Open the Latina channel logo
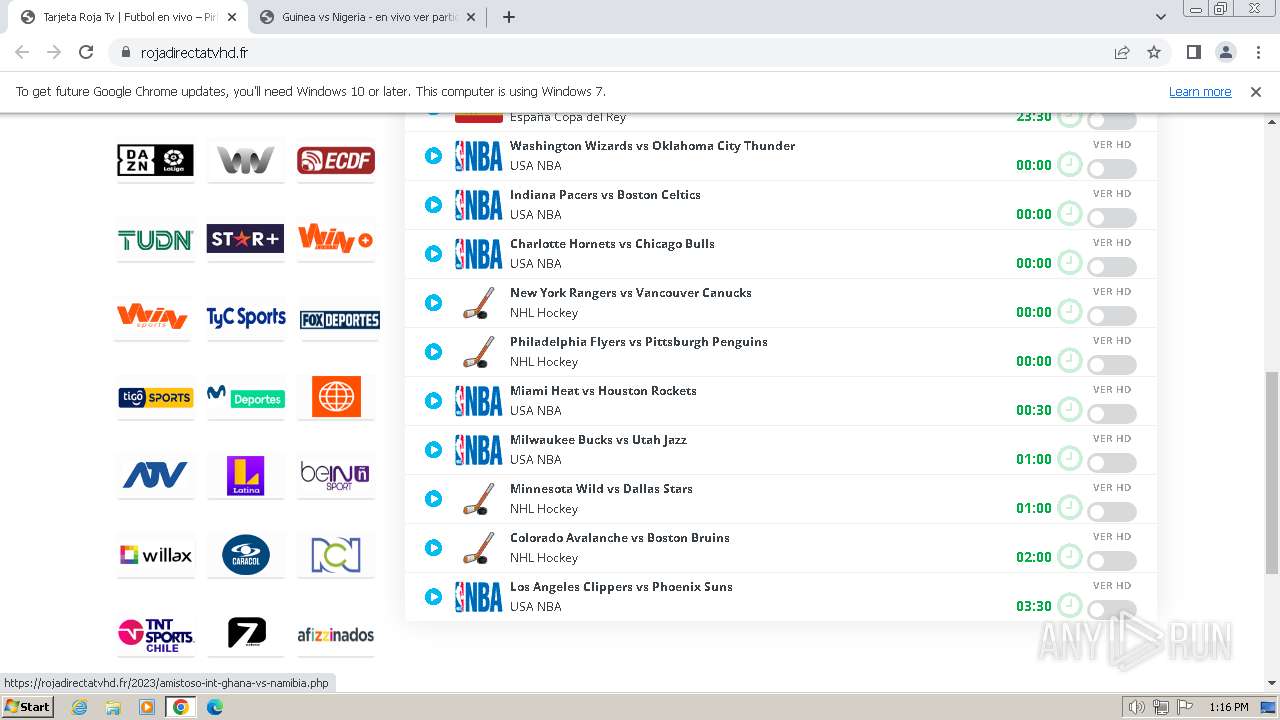This screenshot has width=1280, height=720. [245, 476]
